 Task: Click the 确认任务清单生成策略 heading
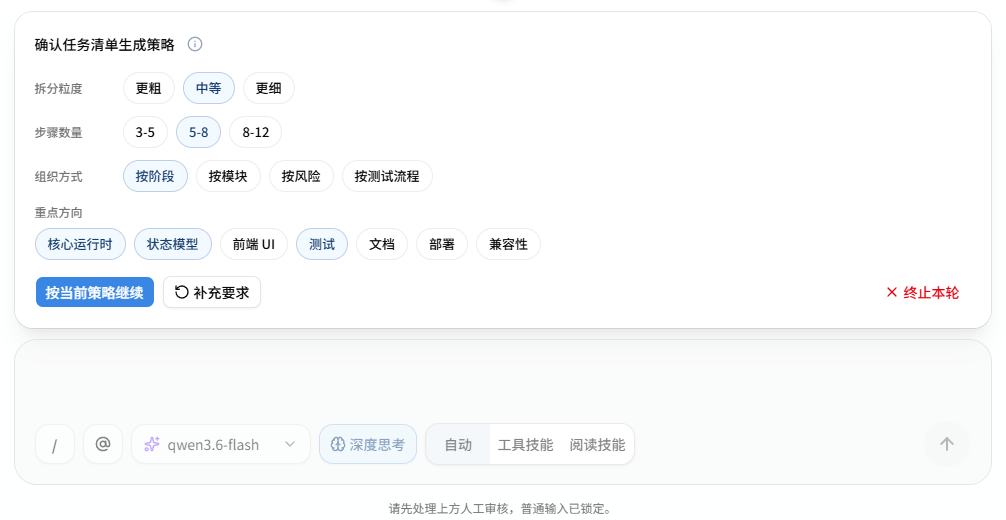point(105,45)
